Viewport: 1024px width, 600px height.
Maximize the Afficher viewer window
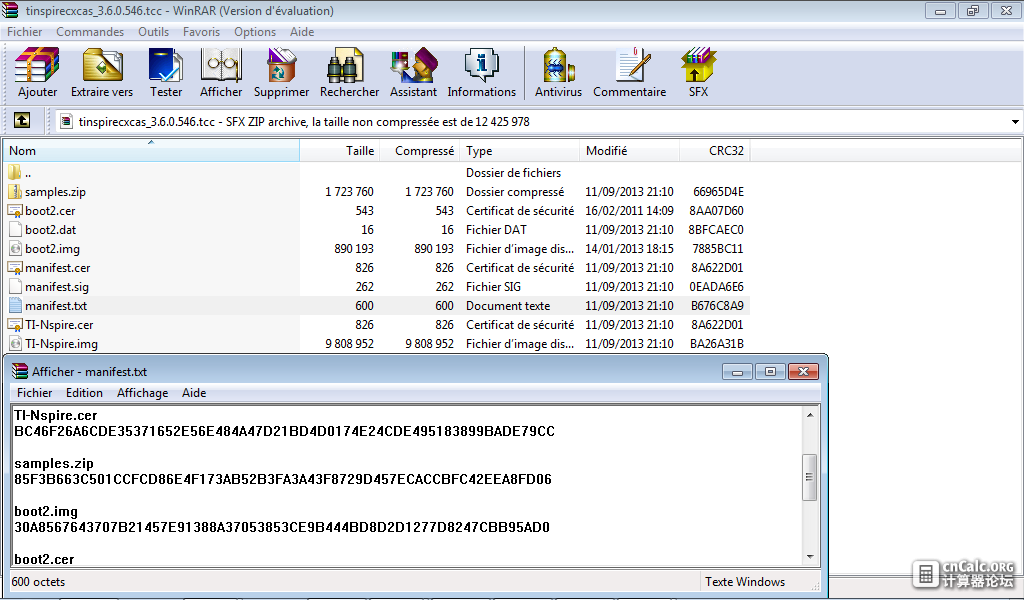click(771, 371)
